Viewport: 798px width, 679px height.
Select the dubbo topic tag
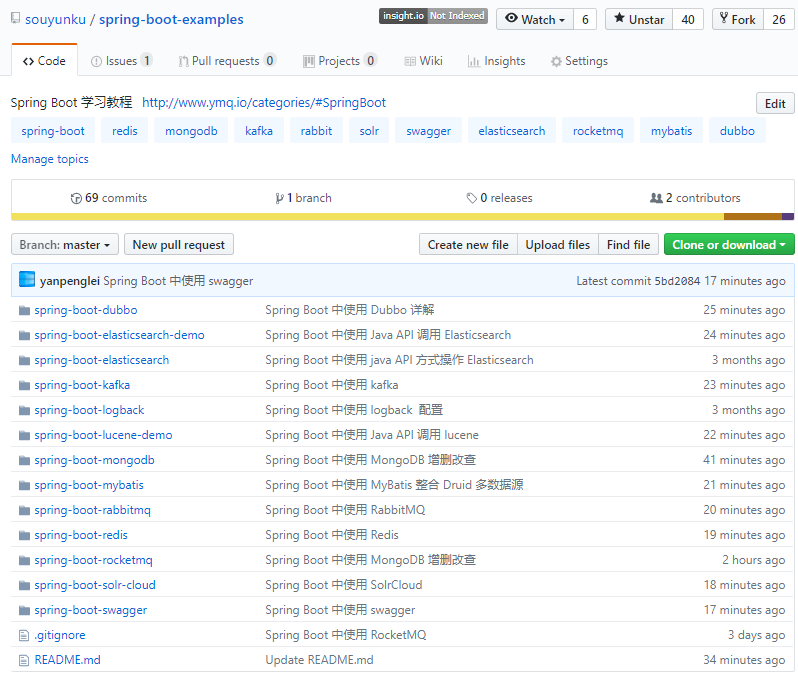coord(737,131)
